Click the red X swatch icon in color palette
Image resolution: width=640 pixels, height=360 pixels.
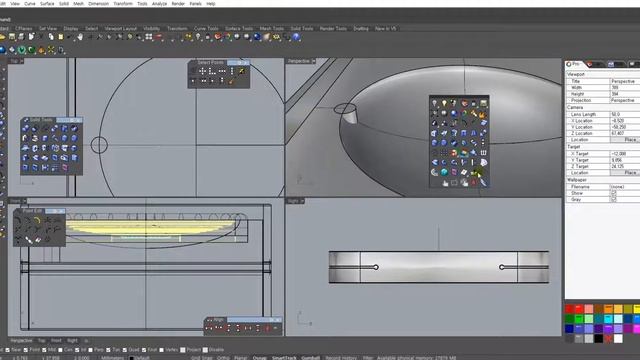coord(609,338)
